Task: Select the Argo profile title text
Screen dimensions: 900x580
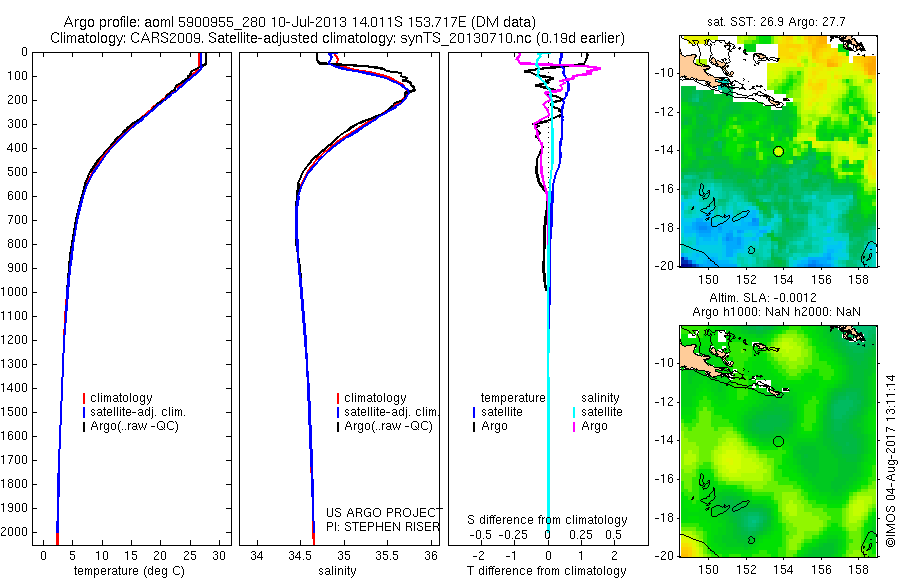Action: [x=300, y=22]
